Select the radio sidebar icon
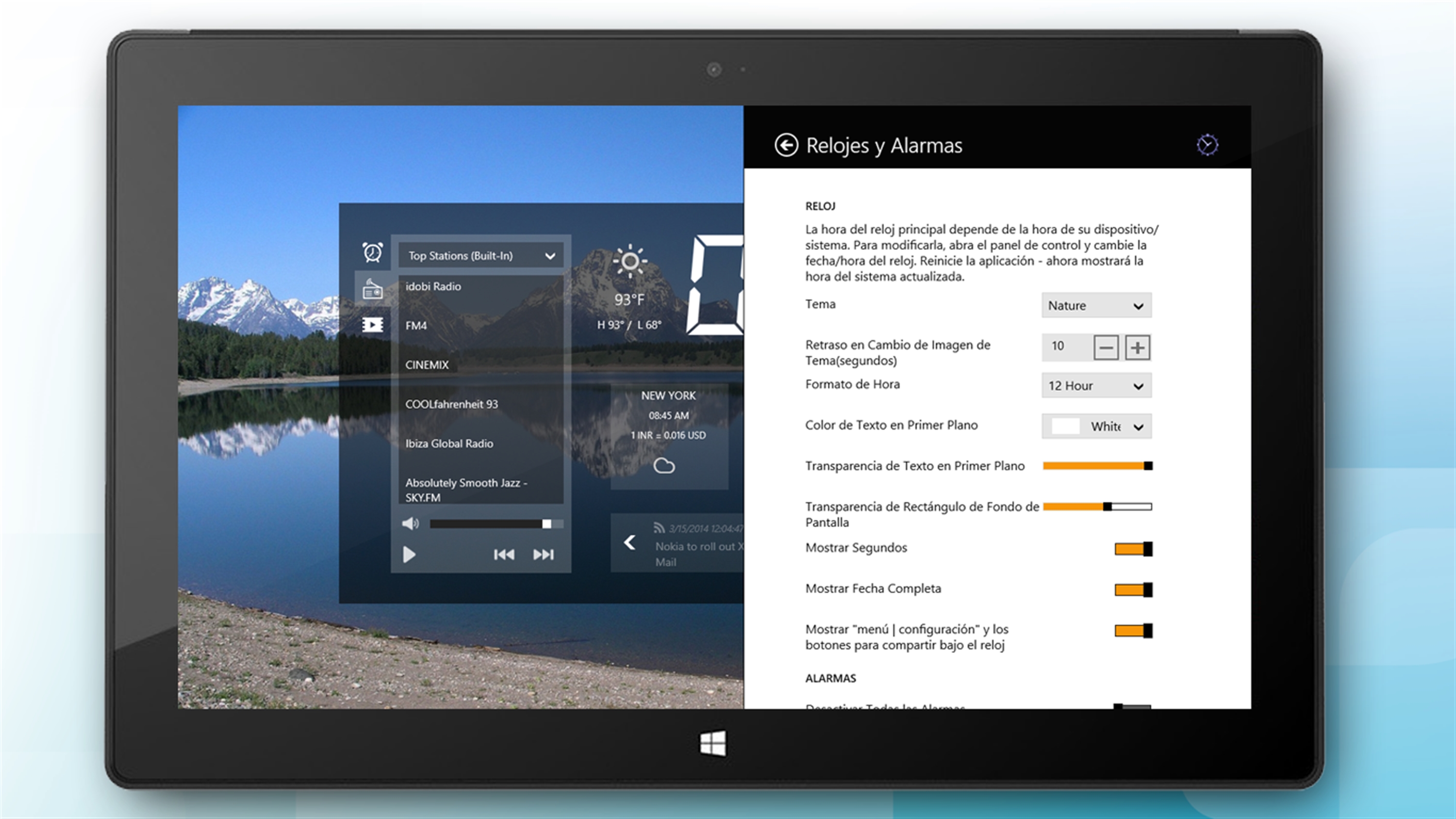The width and height of the screenshot is (1456, 819). pyautogui.click(x=372, y=290)
